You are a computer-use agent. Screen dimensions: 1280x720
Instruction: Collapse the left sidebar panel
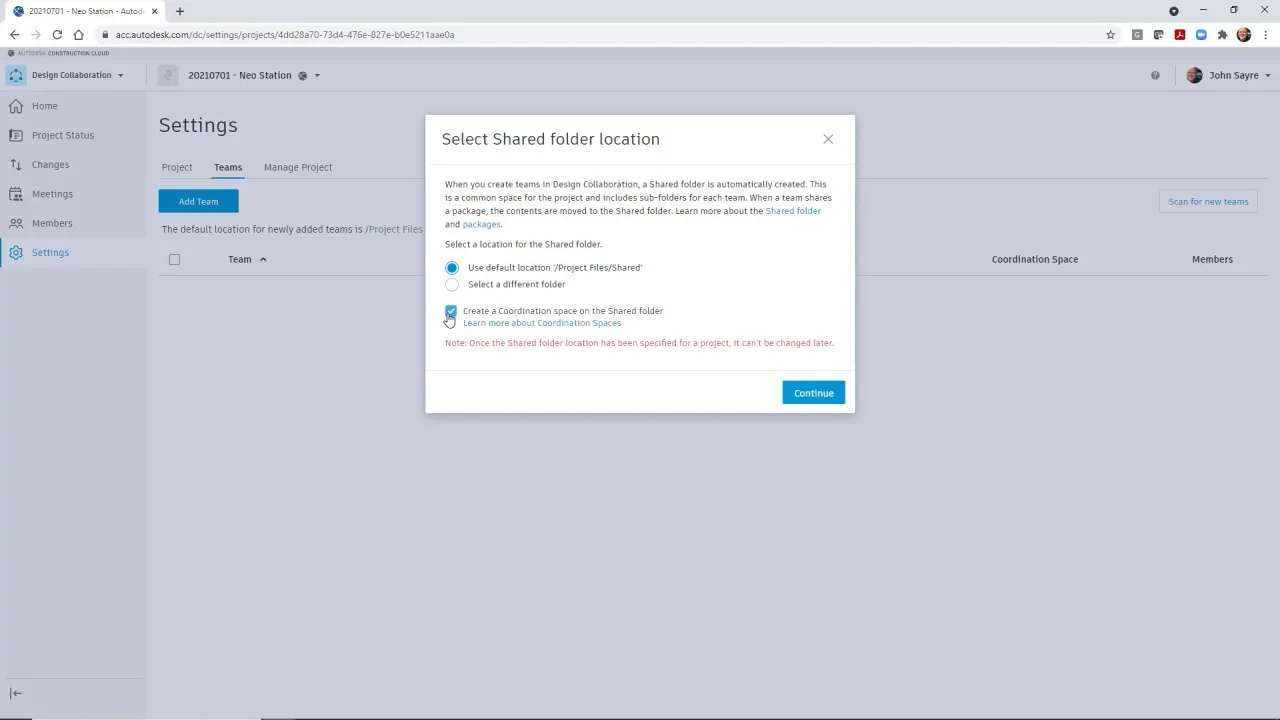click(x=15, y=693)
